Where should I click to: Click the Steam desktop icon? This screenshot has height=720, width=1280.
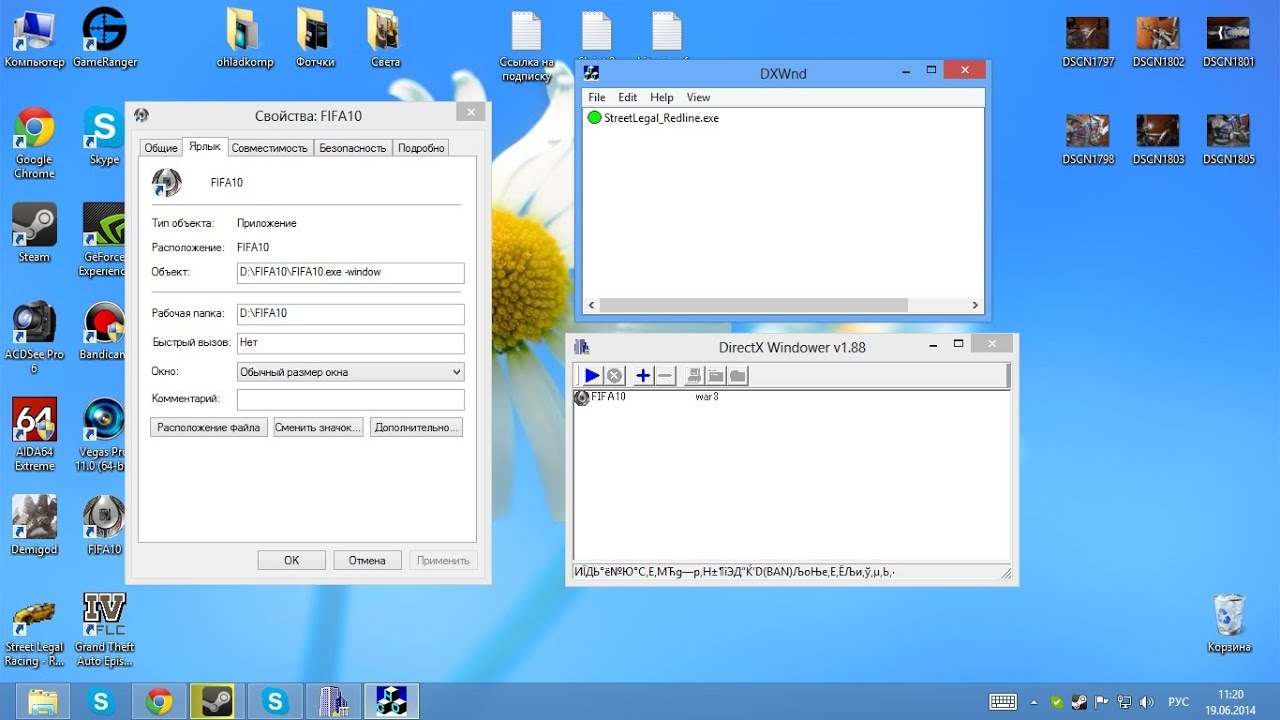pyautogui.click(x=34, y=233)
